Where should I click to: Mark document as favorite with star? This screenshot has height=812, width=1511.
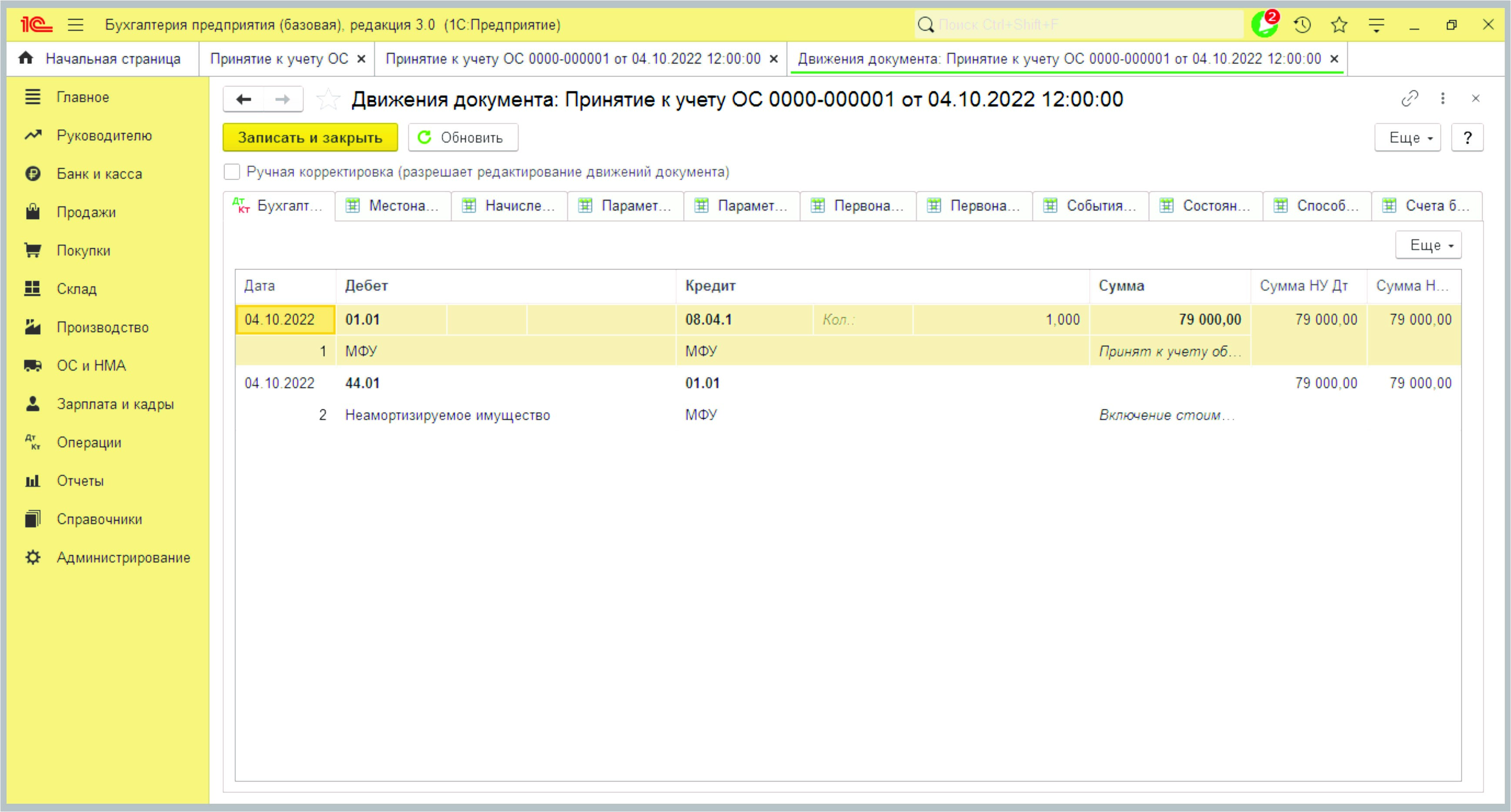pyautogui.click(x=328, y=99)
